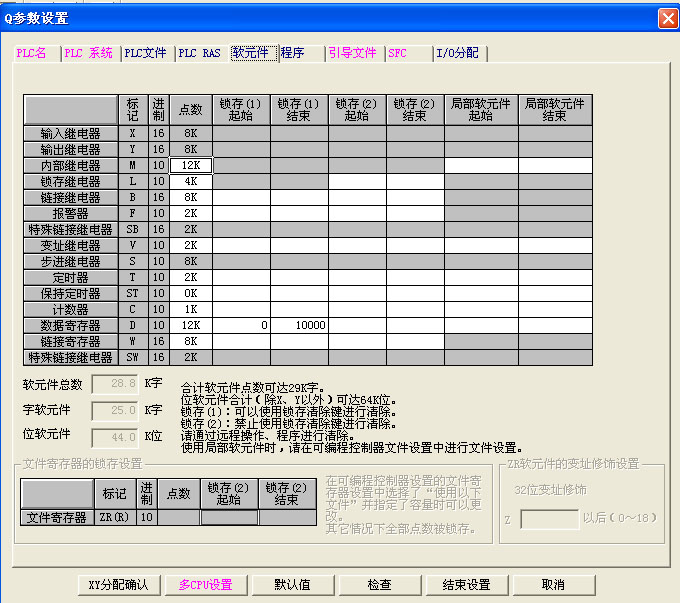
Task: Click the XY分配确认 button
Action: 120,585
